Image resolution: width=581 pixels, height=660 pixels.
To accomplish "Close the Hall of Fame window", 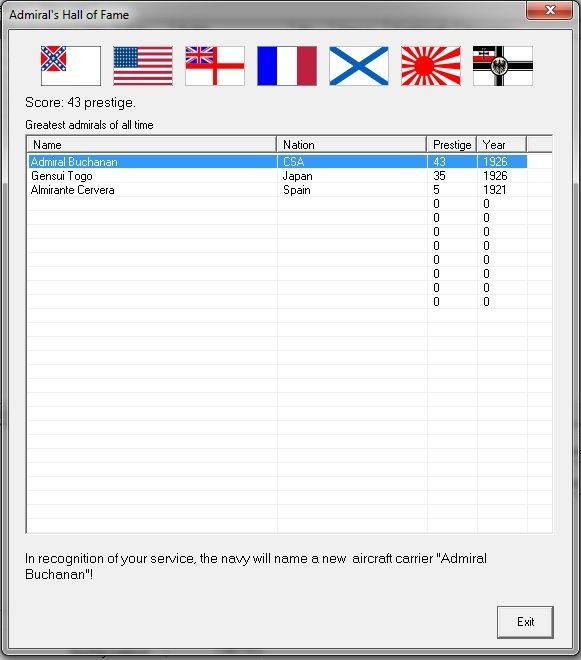I will click(549, 10).
